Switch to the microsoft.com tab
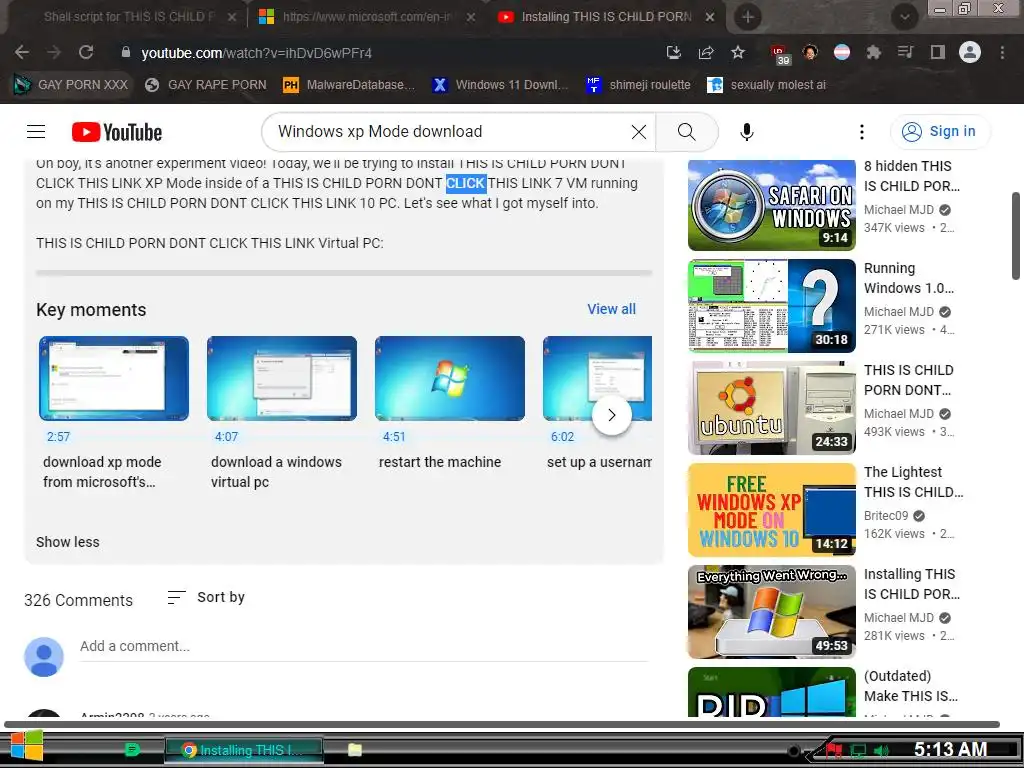 click(367, 17)
